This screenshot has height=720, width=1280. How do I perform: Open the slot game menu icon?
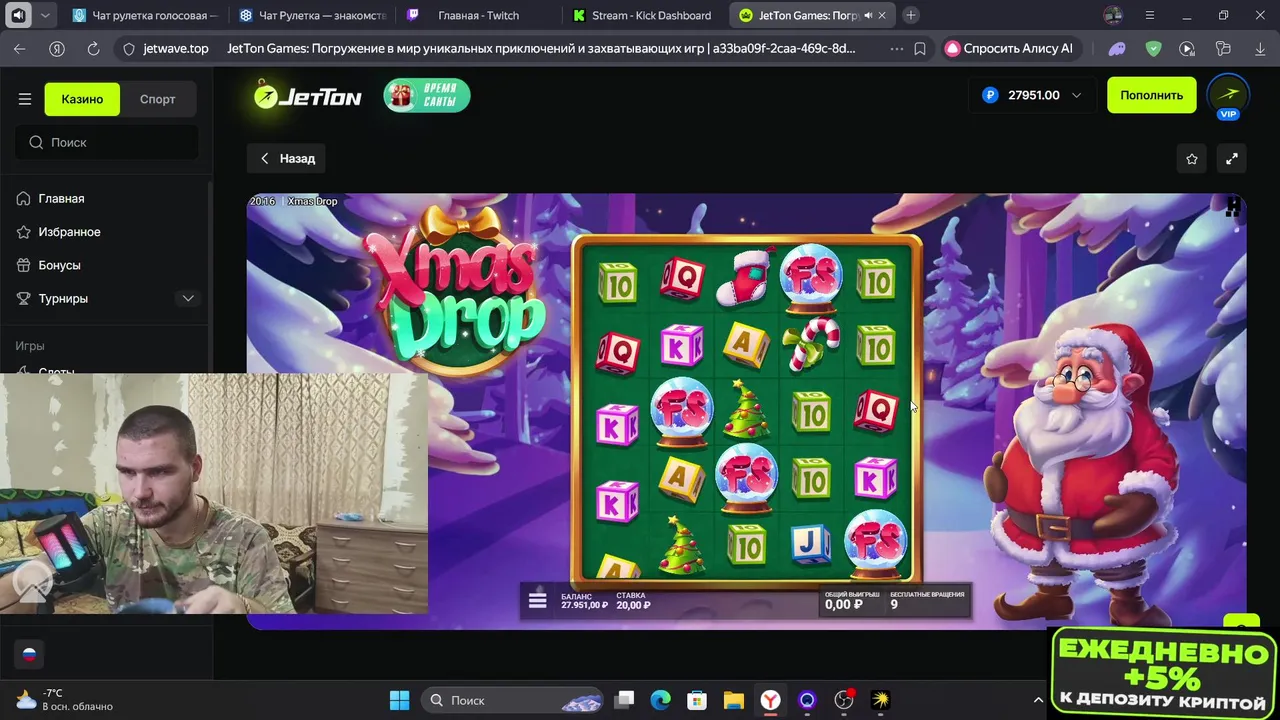point(537,600)
